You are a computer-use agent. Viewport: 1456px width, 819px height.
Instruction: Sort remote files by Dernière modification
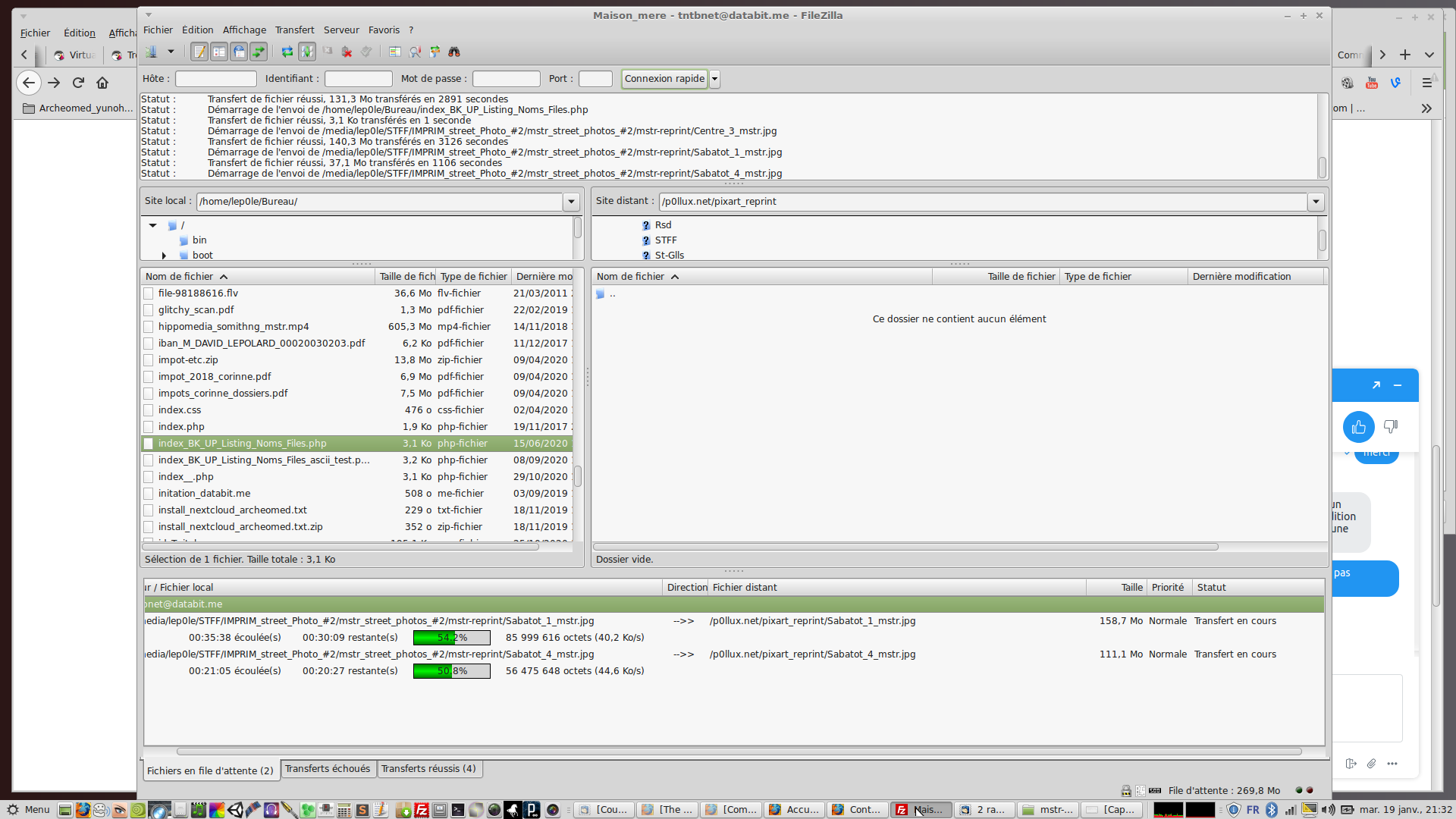click(1241, 277)
